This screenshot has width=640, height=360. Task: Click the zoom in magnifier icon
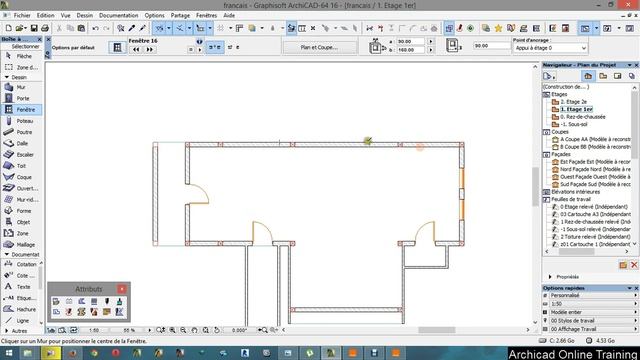pyautogui.click(x=173, y=330)
